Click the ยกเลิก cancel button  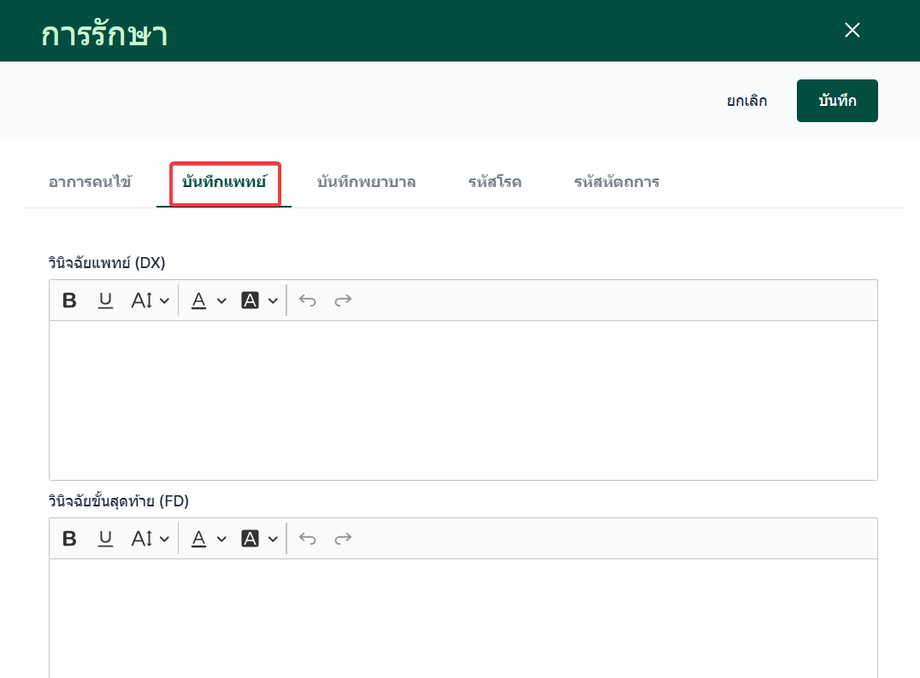tap(747, 101)
